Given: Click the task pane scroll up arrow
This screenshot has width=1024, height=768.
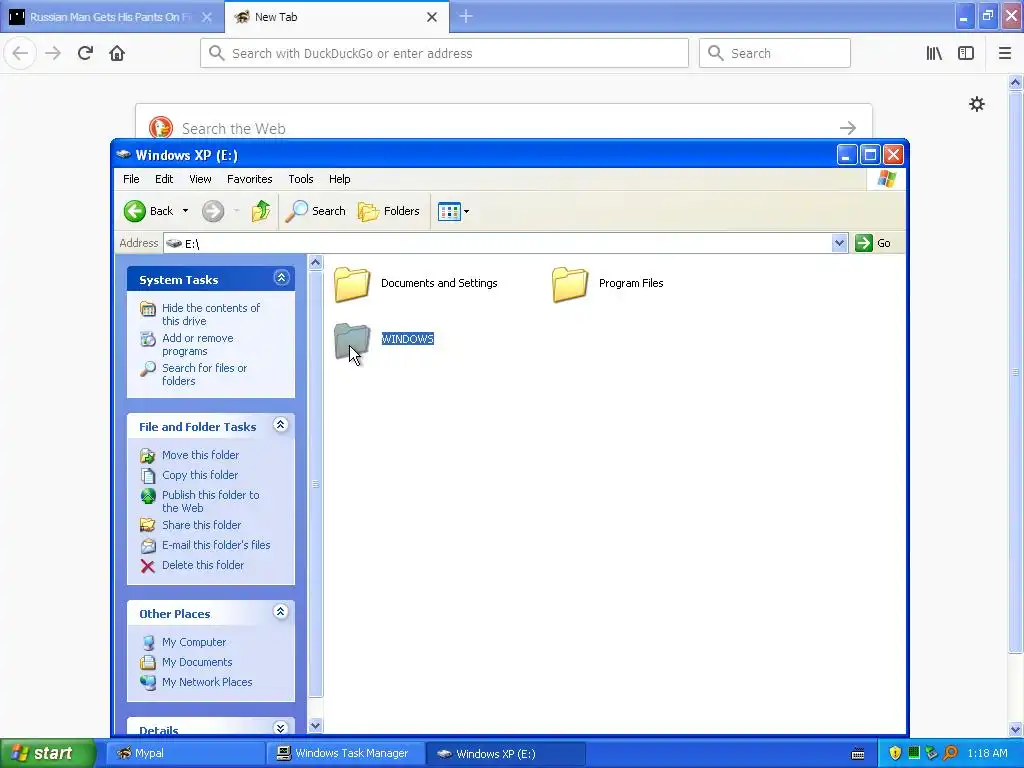Looking at the screenshot, I should 315,263.
